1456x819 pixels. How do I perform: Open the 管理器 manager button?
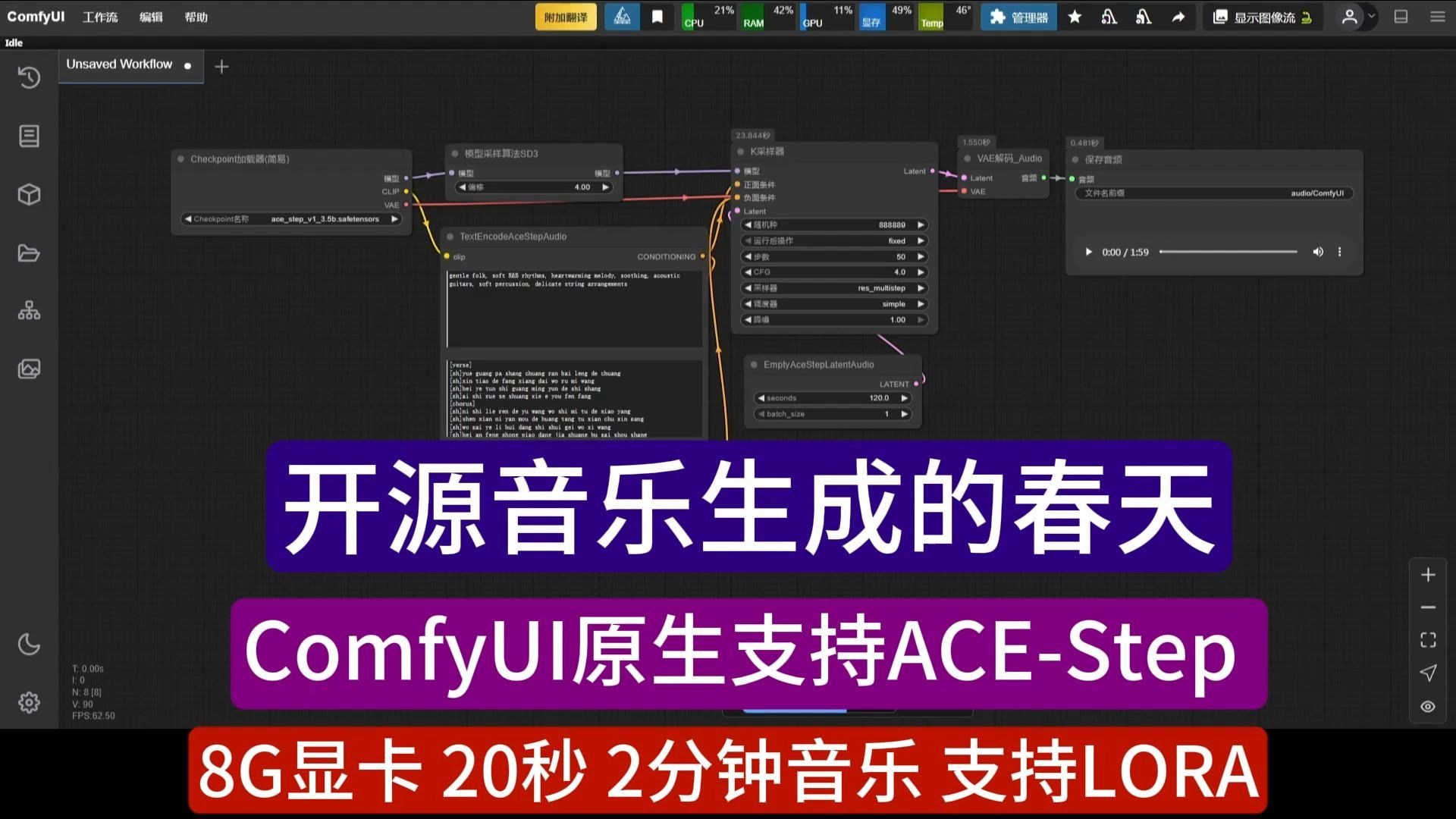[x=1019, y=17]
